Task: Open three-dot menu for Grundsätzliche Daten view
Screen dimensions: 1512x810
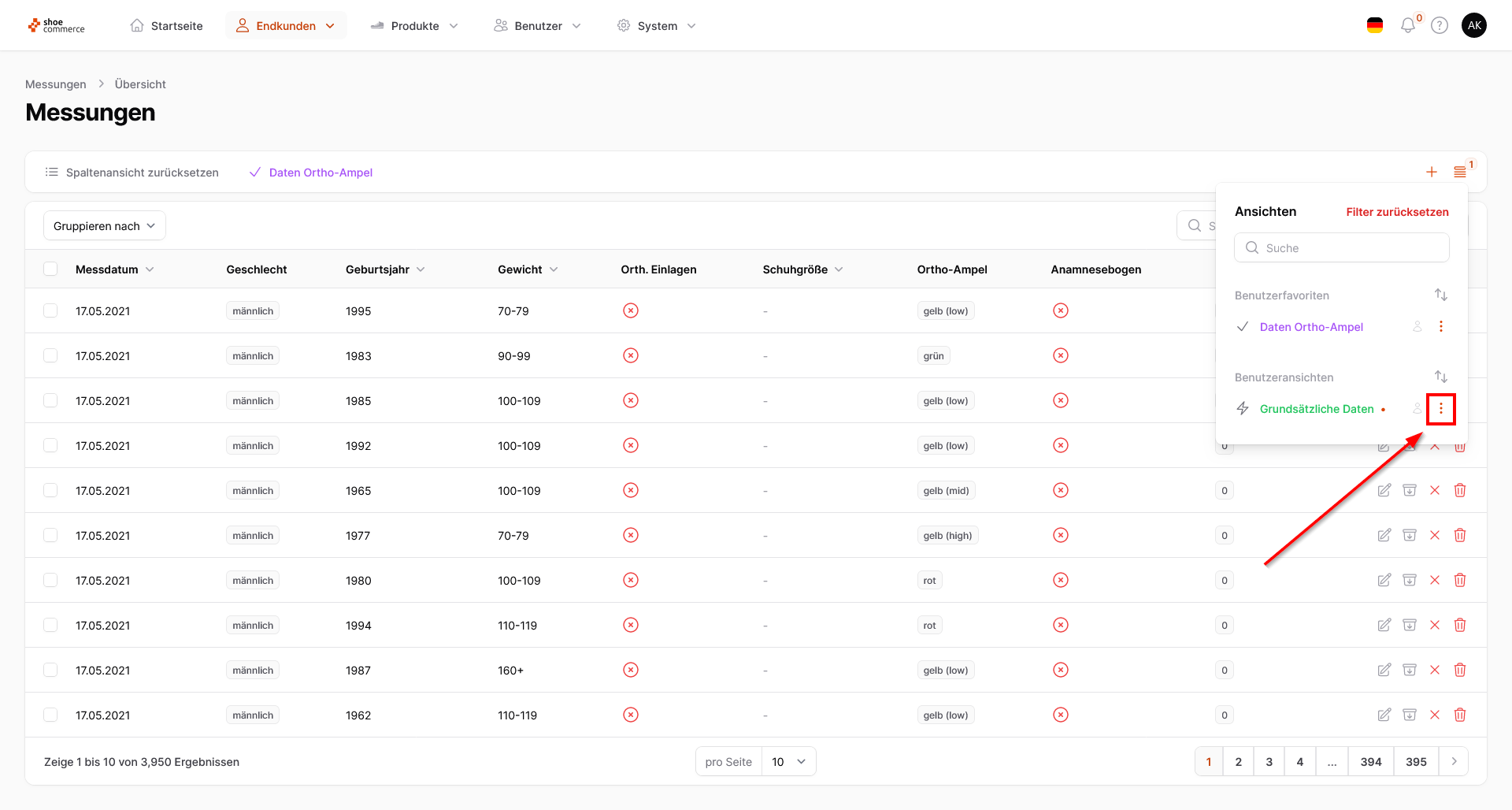Action: pyautogui.click(x=1440, y=409)
